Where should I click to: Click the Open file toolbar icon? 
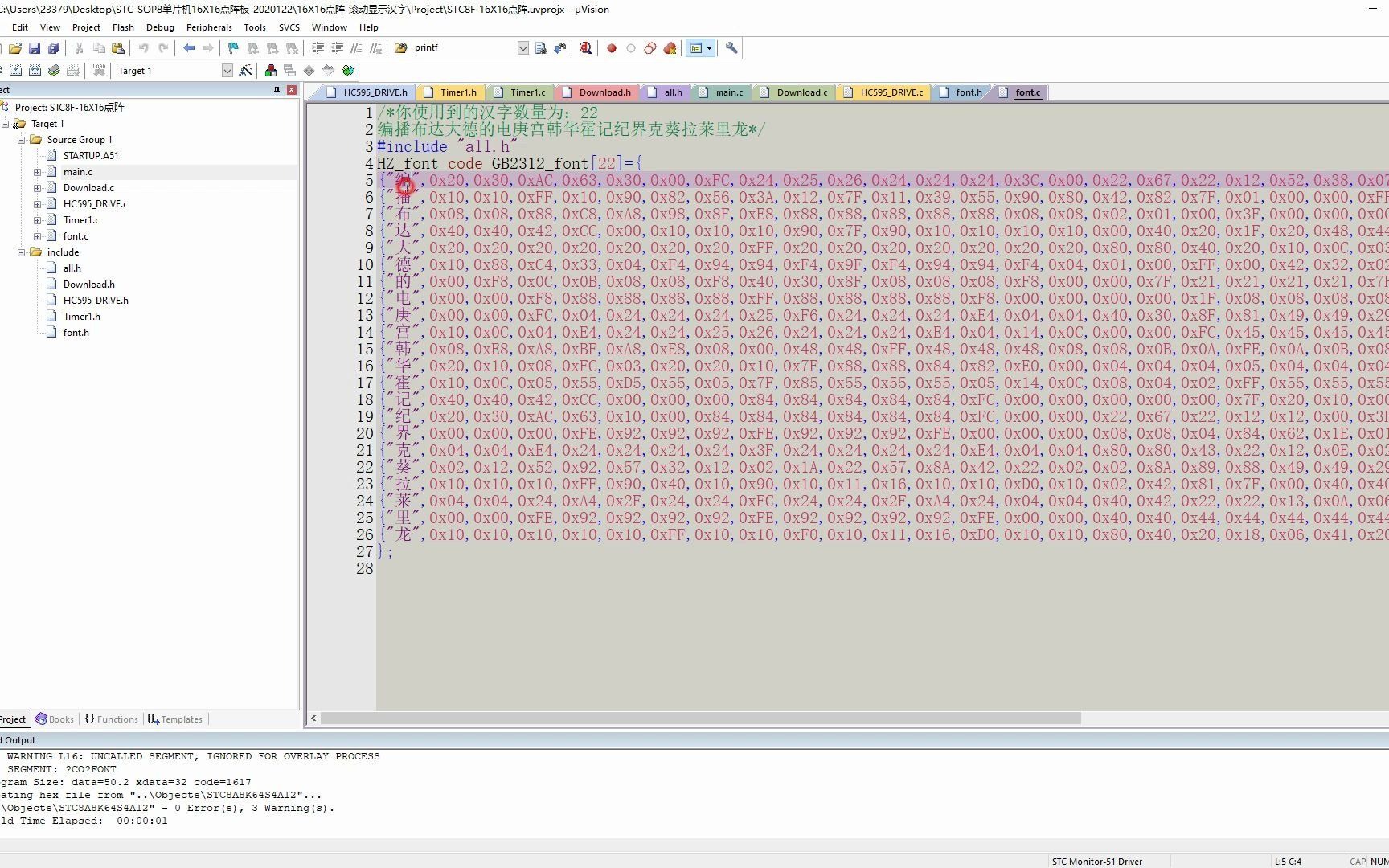coord(15,48)
